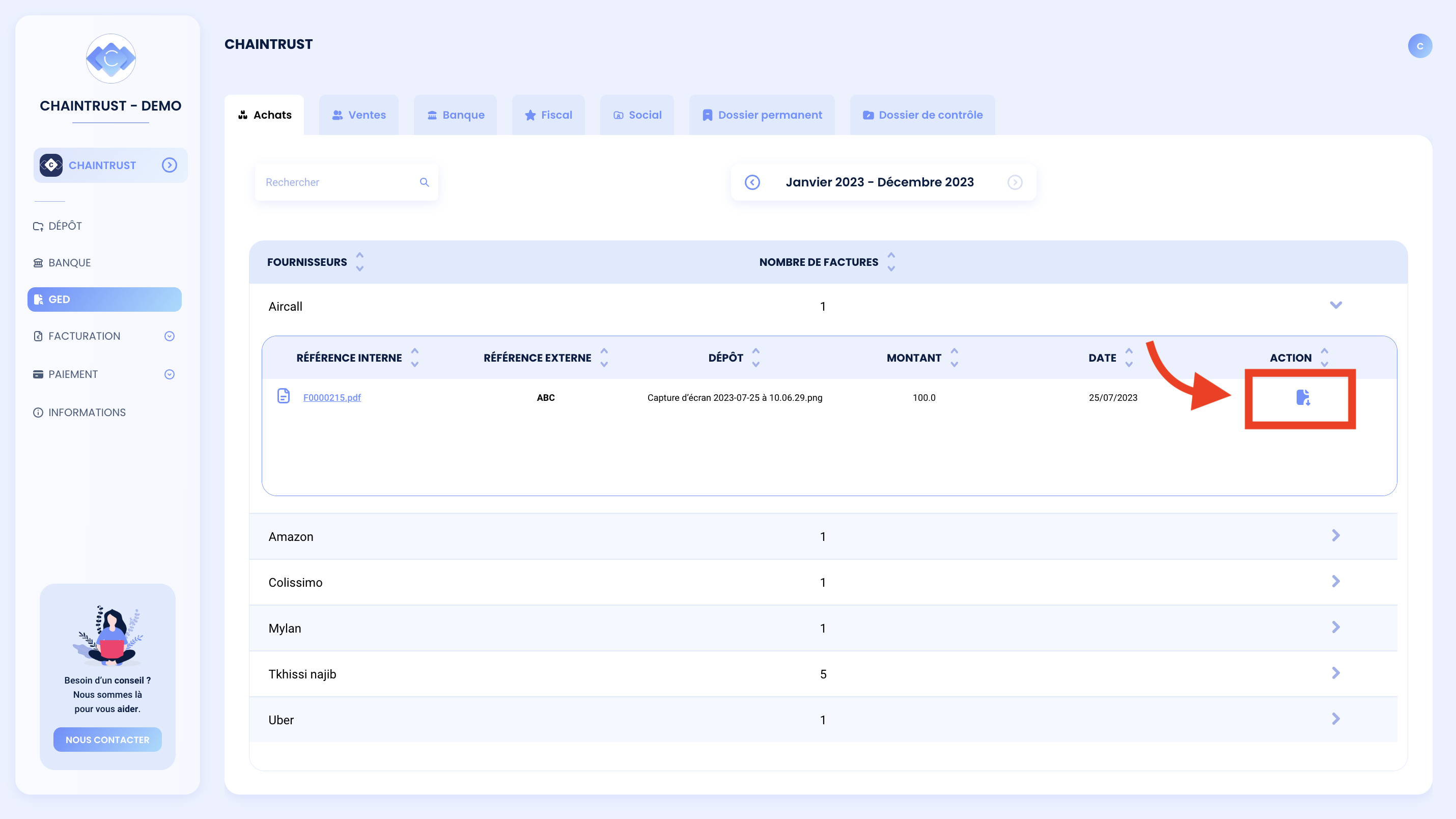Click the CHAINTRUST page heading
Image resolution: width=1456 pixels, height=819 pixels.
pyautogui.click(x=268, y=44)
